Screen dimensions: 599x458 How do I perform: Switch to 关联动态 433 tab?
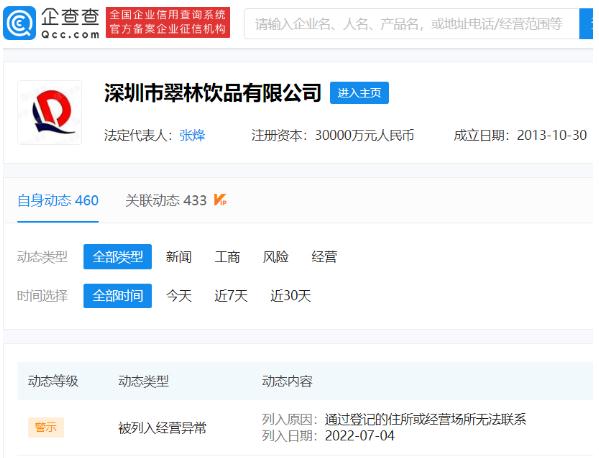166,201
